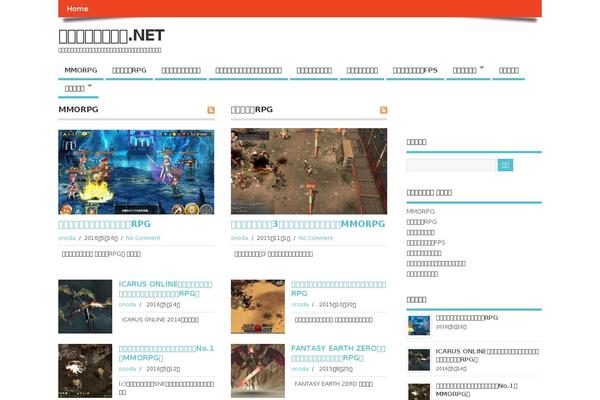This screenshot has width=600, height=400.
Task: Open the MMORPG category link in the sidebar
Action: [x=421, y=211]
